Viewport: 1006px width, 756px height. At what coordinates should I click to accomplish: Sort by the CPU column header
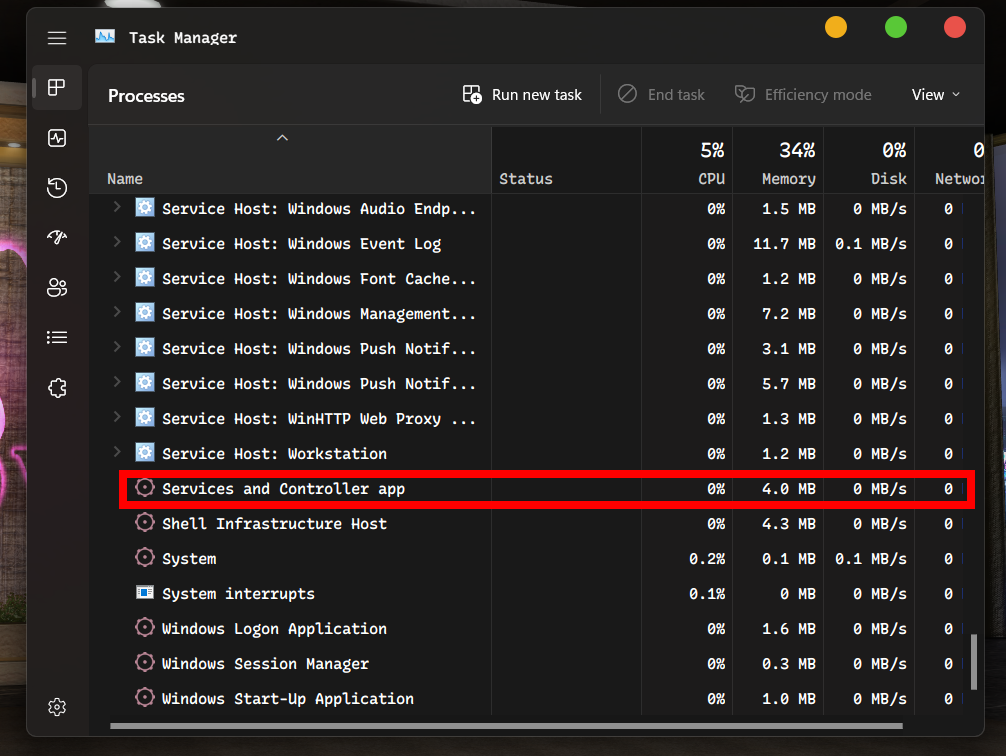pos(687,160)
